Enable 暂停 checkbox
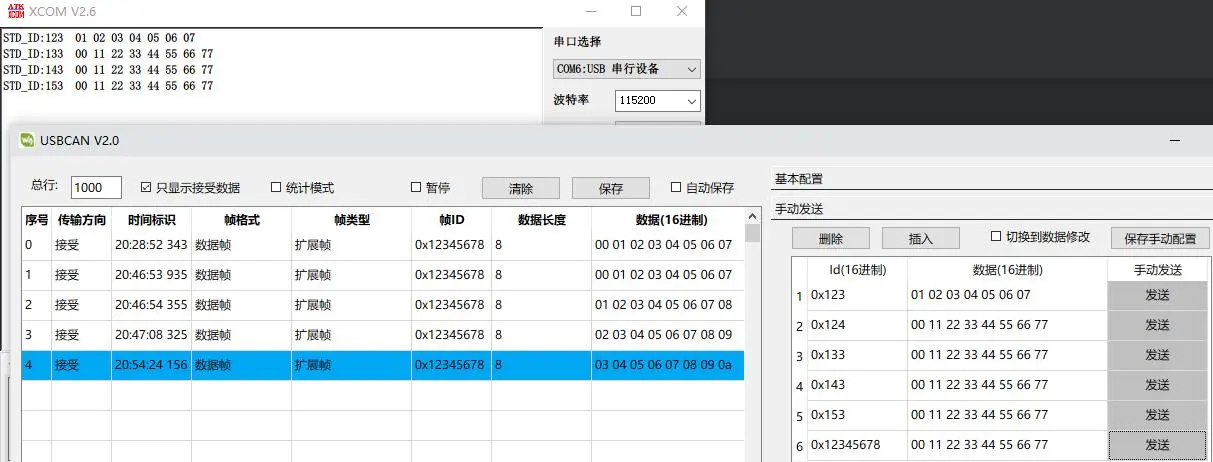This screenshot has width=1213, height=462. click(x=416, y=187)
